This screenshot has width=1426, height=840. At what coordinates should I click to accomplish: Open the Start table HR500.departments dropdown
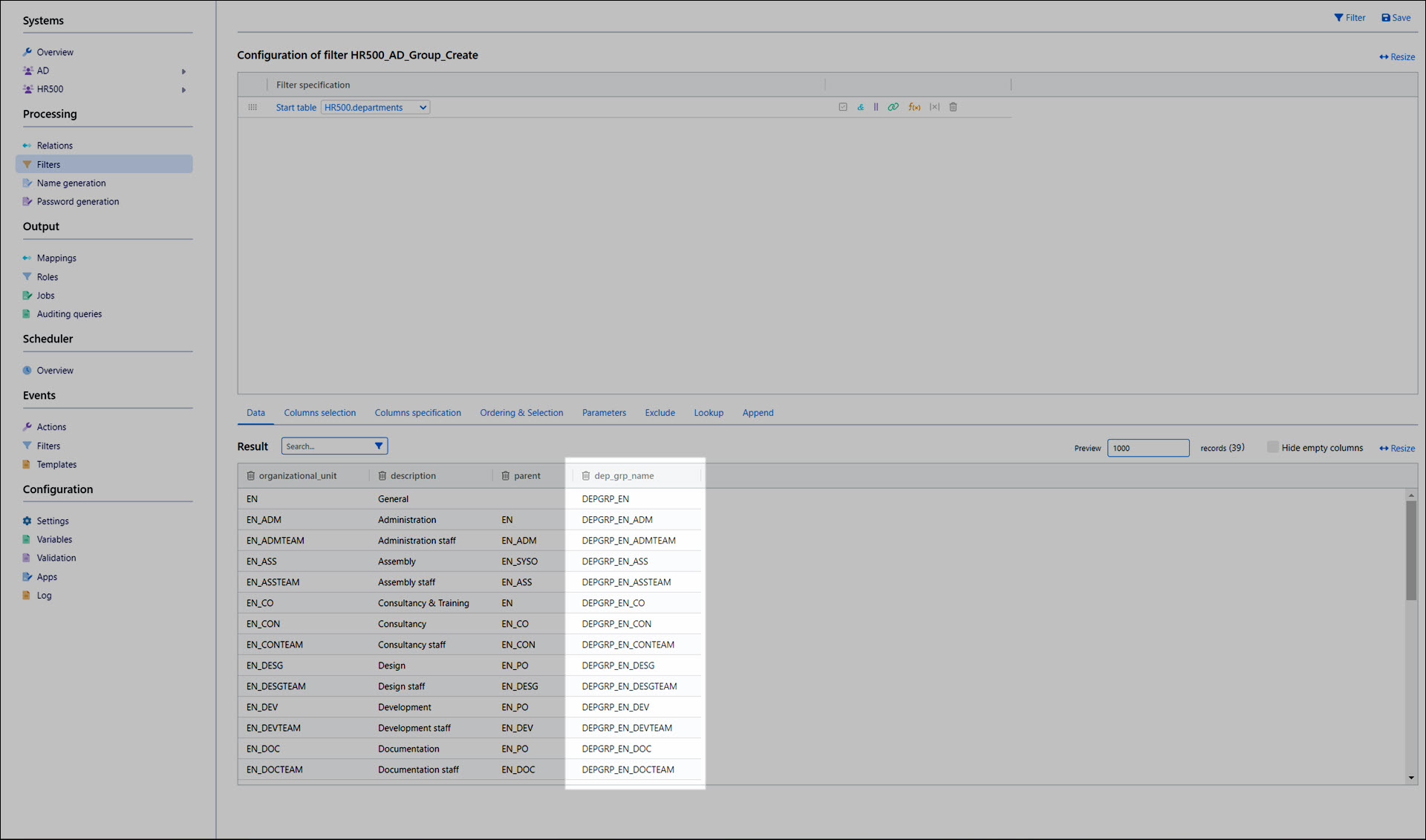click(375, 108)
